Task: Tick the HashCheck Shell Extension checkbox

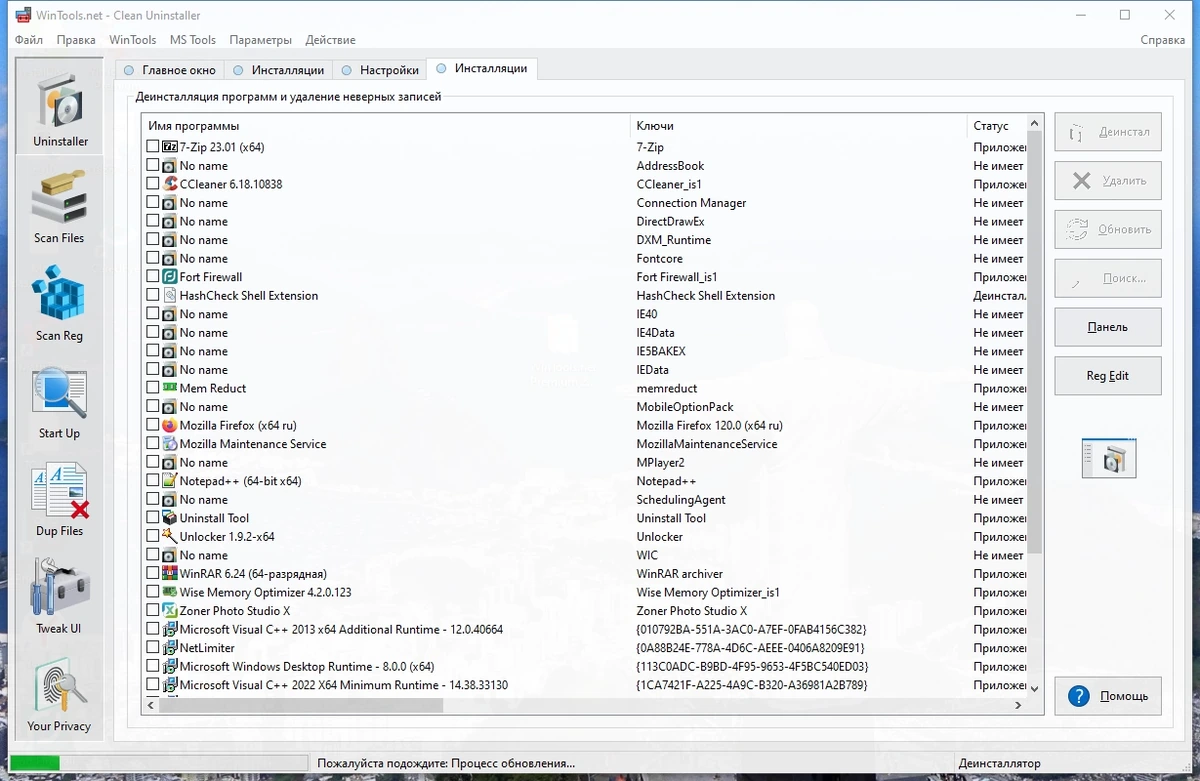Action: coord(153,295)
